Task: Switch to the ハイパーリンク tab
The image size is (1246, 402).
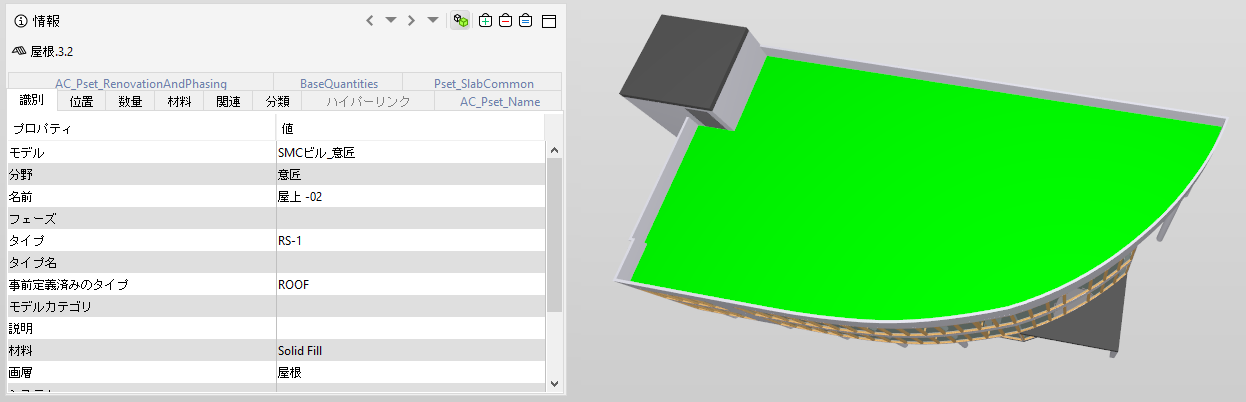Action: tap(369, 101)
